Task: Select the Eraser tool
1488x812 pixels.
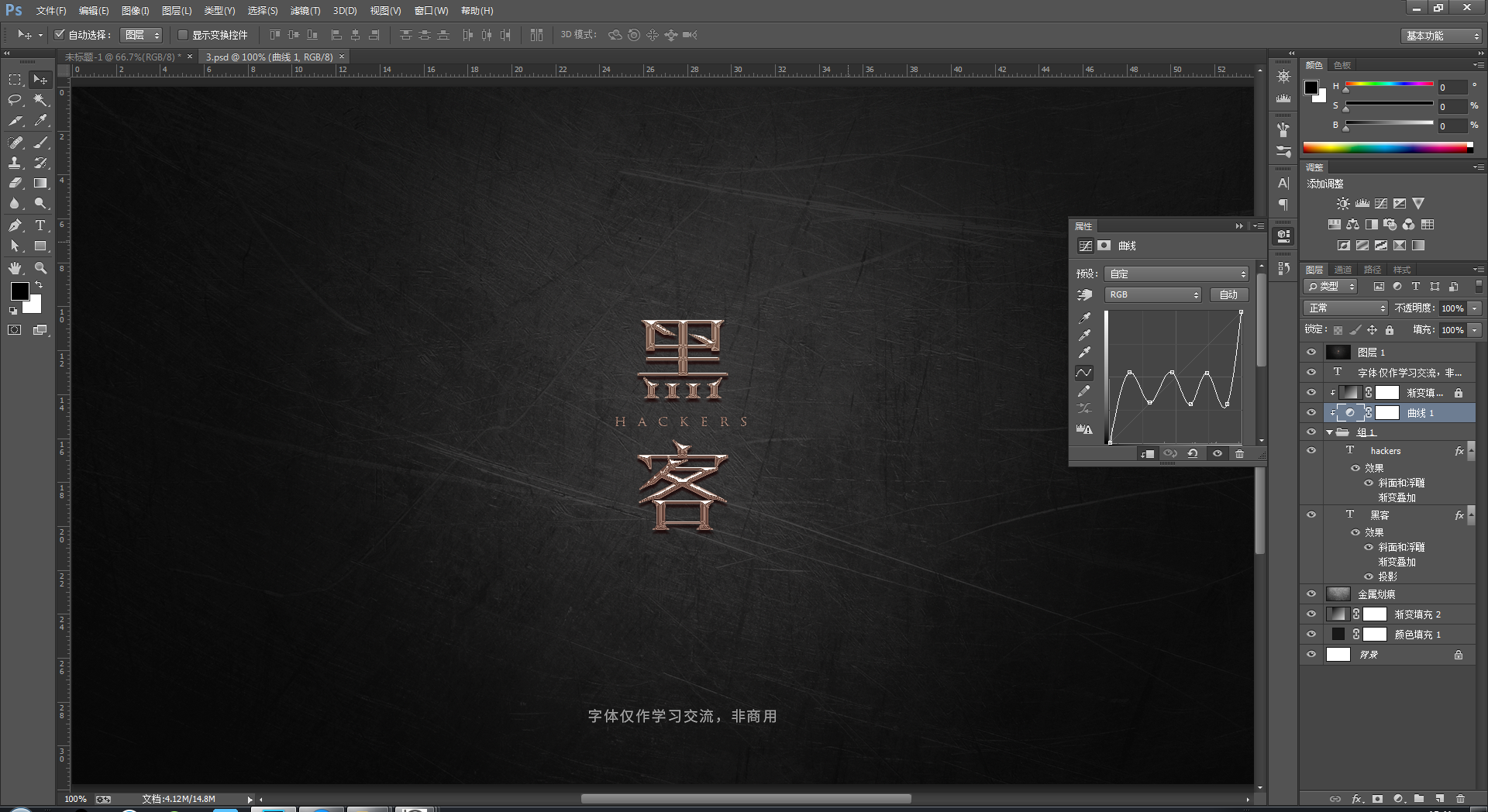Action: coord(15,184)
